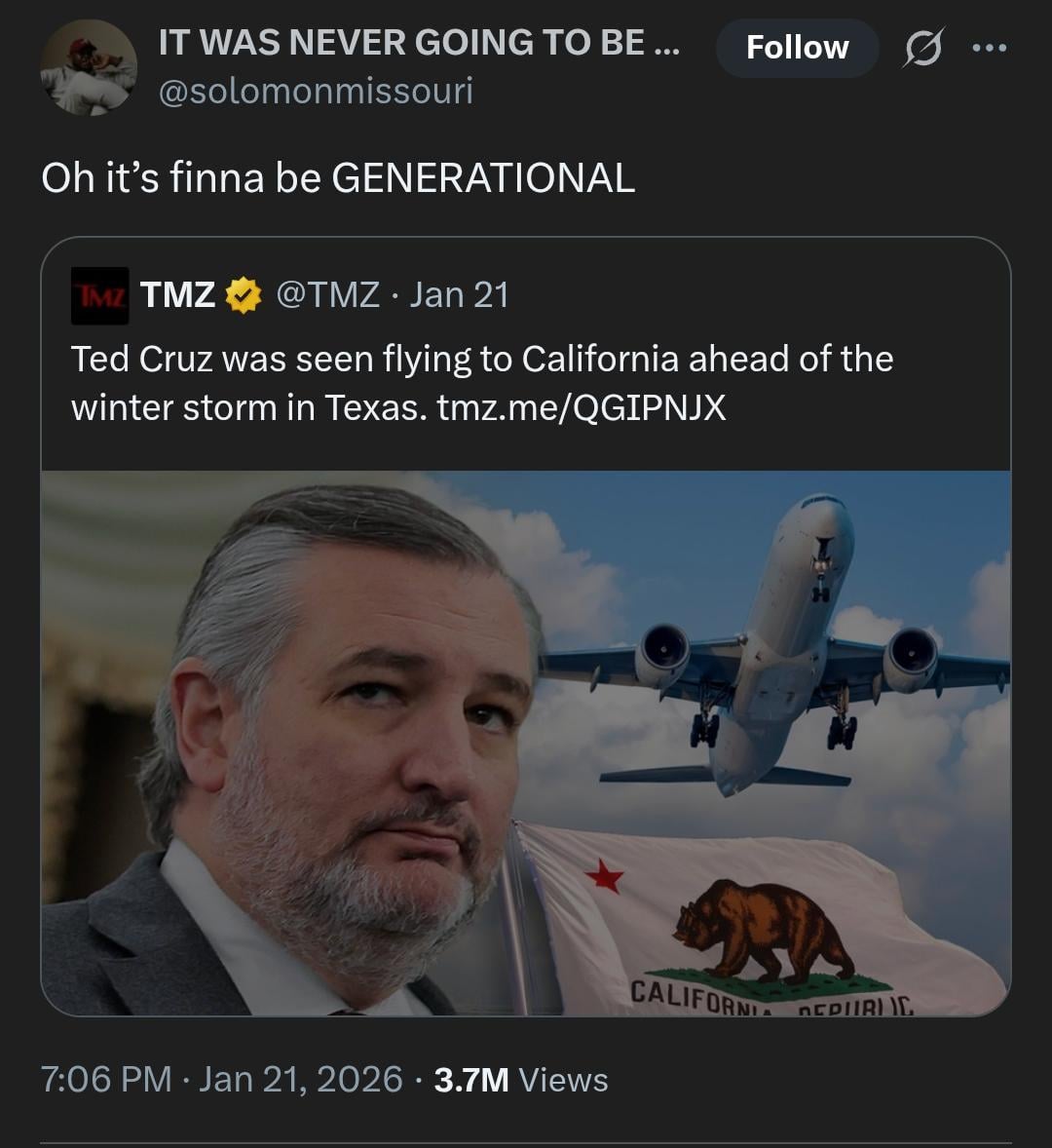Follow the tmz.me/QGIPNJX link
The width and height of the screenshot is (1052, 1148).
tap(582, 407)
